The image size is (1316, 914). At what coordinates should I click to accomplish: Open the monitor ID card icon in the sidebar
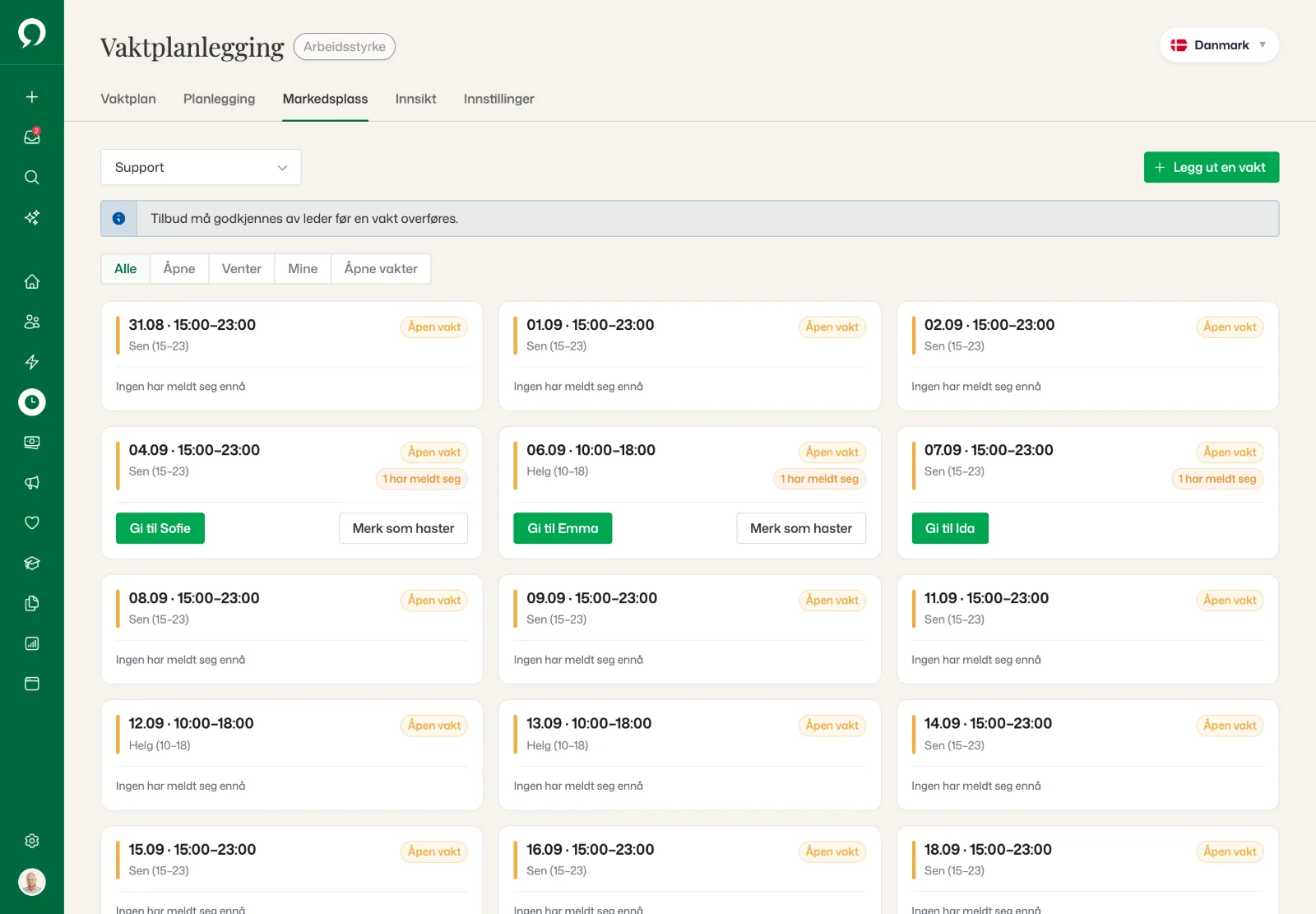[x=32, y=443]
